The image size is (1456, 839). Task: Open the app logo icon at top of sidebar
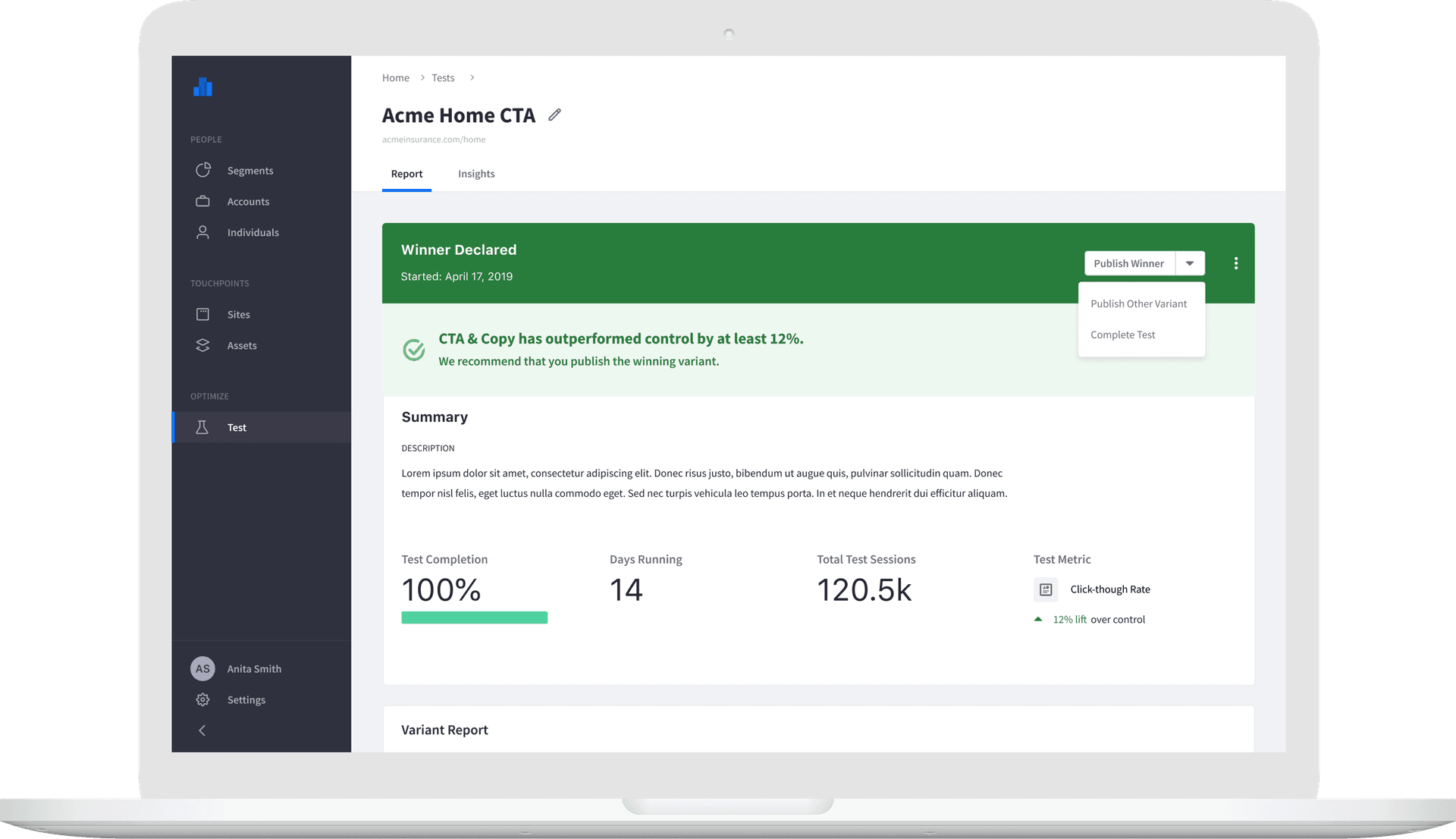tap(202, 86)
